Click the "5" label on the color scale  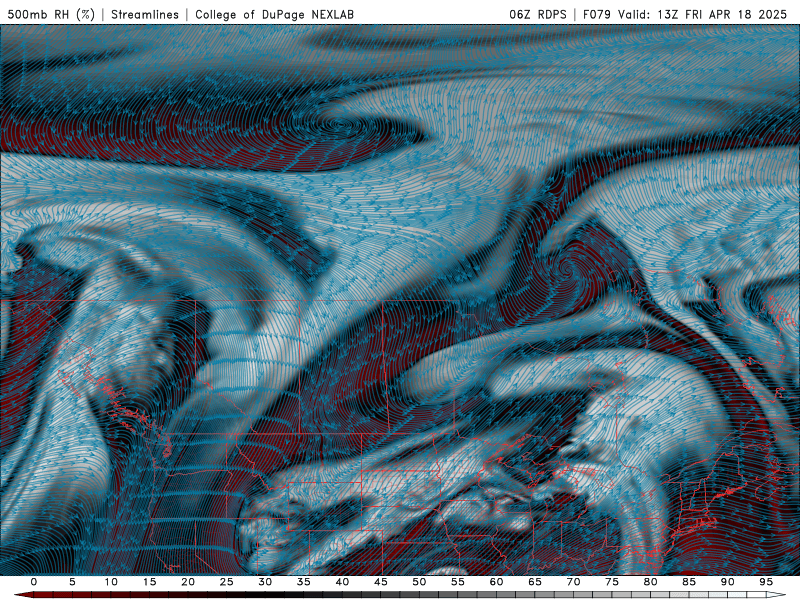[x=72, y=582]
